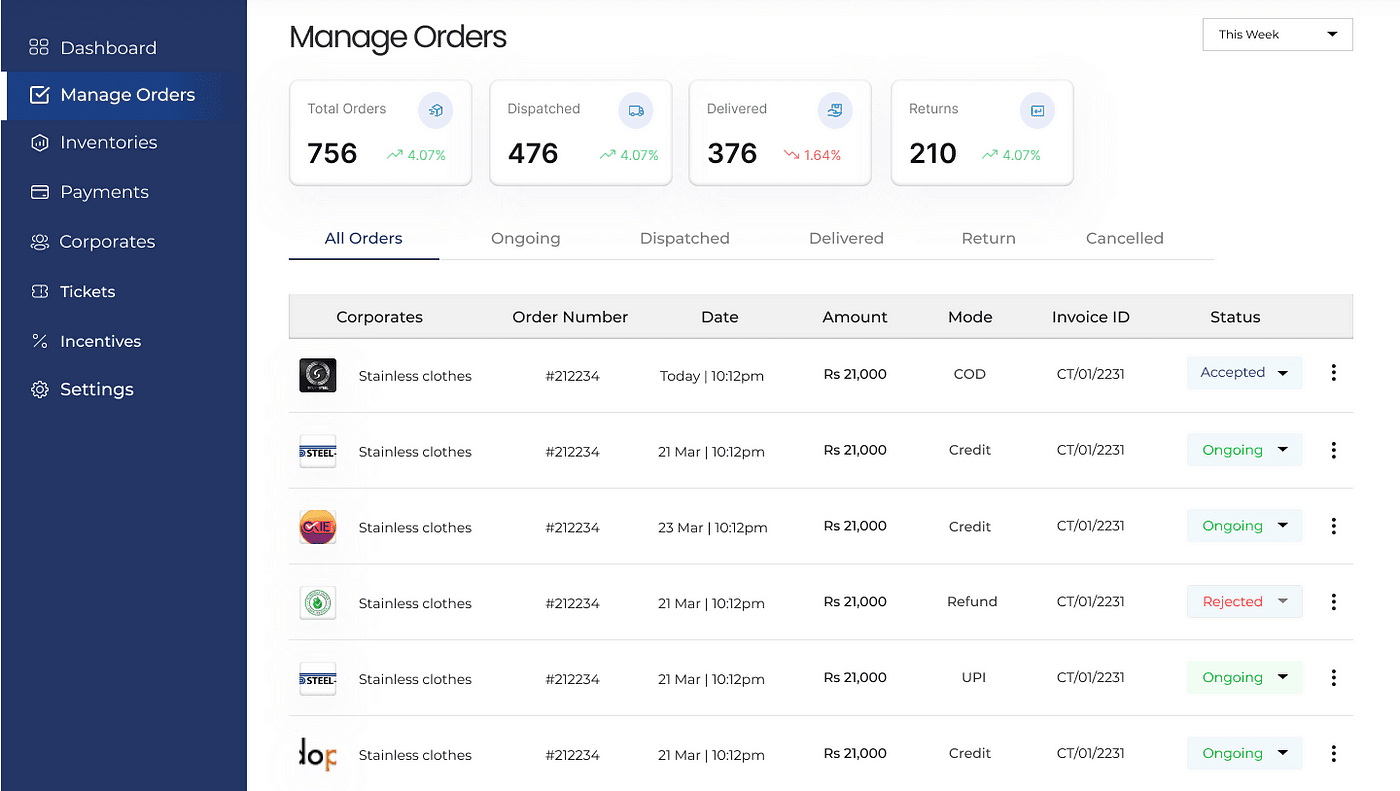Select the Inventories box icon in sidebar
The width and height of the screenshot is (1400, 791).
(39, 142)
